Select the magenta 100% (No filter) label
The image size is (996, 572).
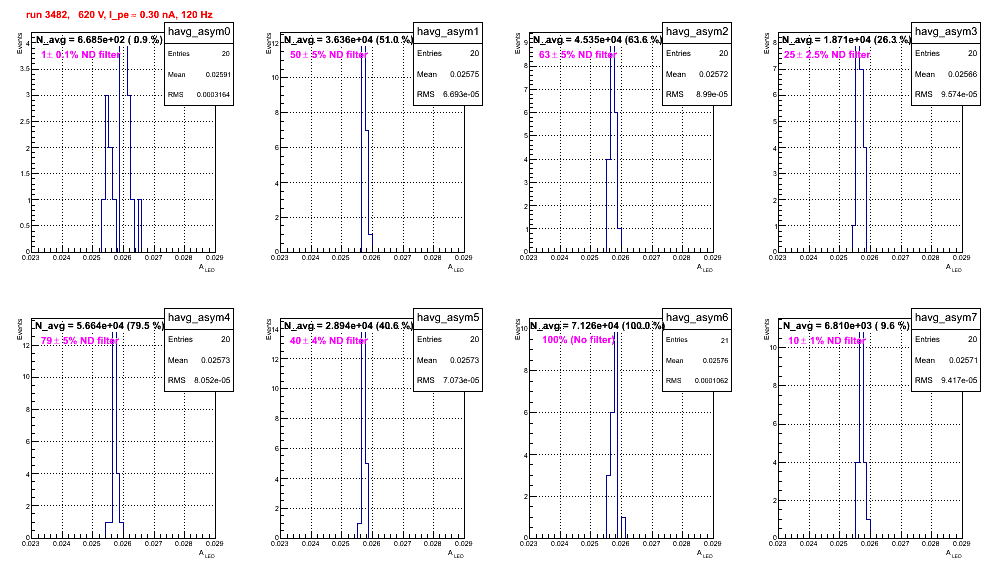coord(579,340)
